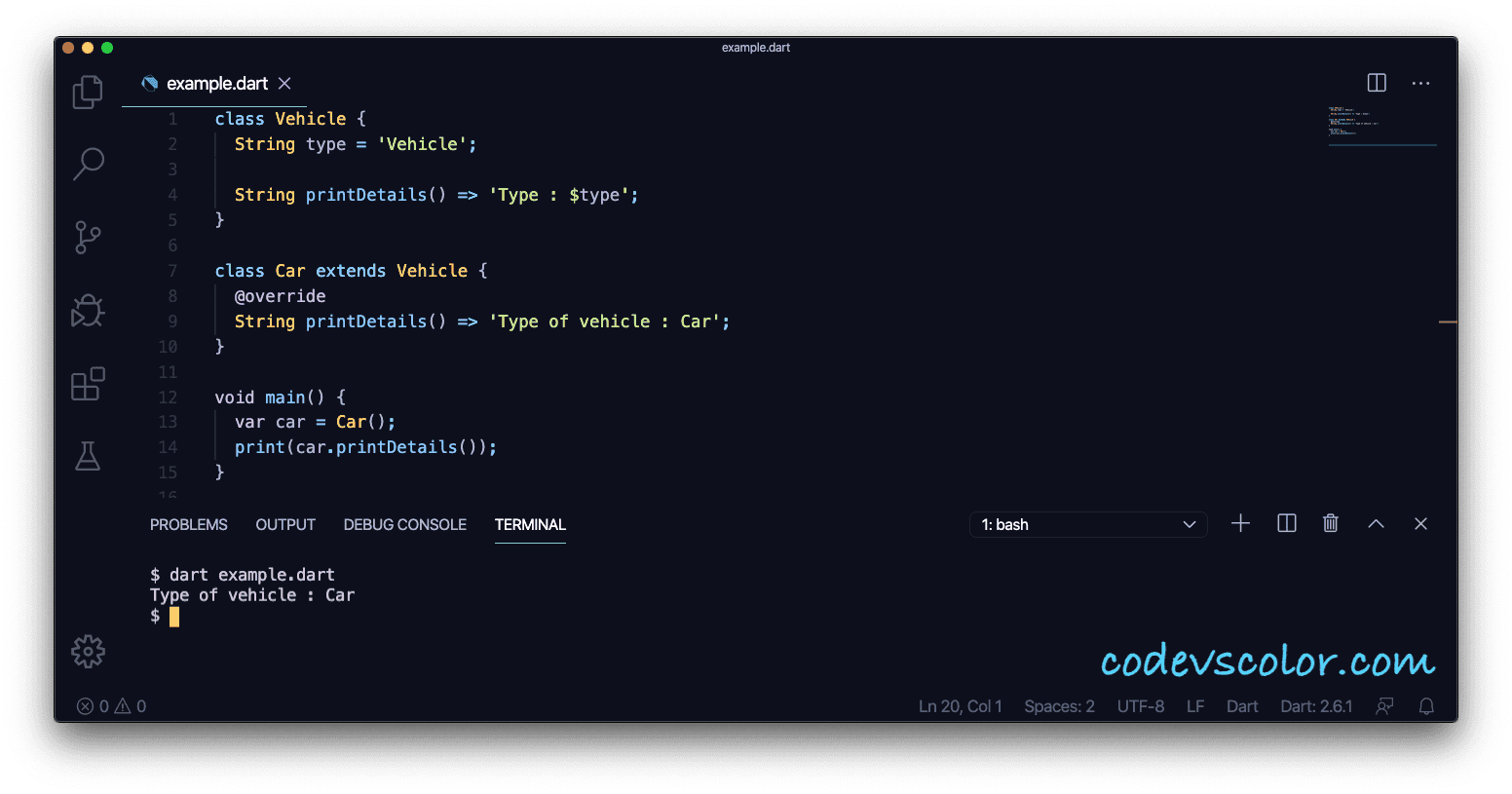This screenshot has width=1512, height=794.
Task: Switch to the TERMINAL tab
Action: [x=530, y=524]
